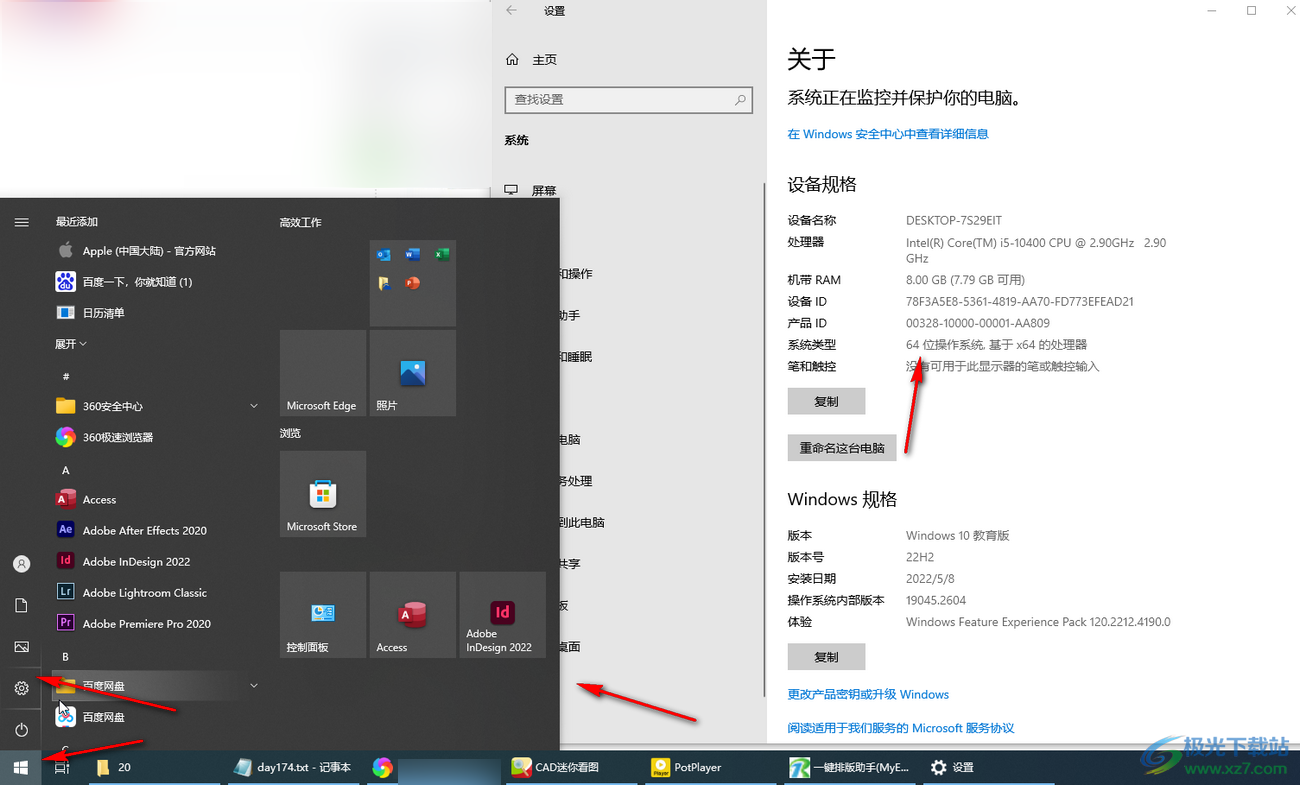The height and width of the screenshot is (785, 1300).
Task: Open 360 browser icon on taskbar
Action: [382, 767]
